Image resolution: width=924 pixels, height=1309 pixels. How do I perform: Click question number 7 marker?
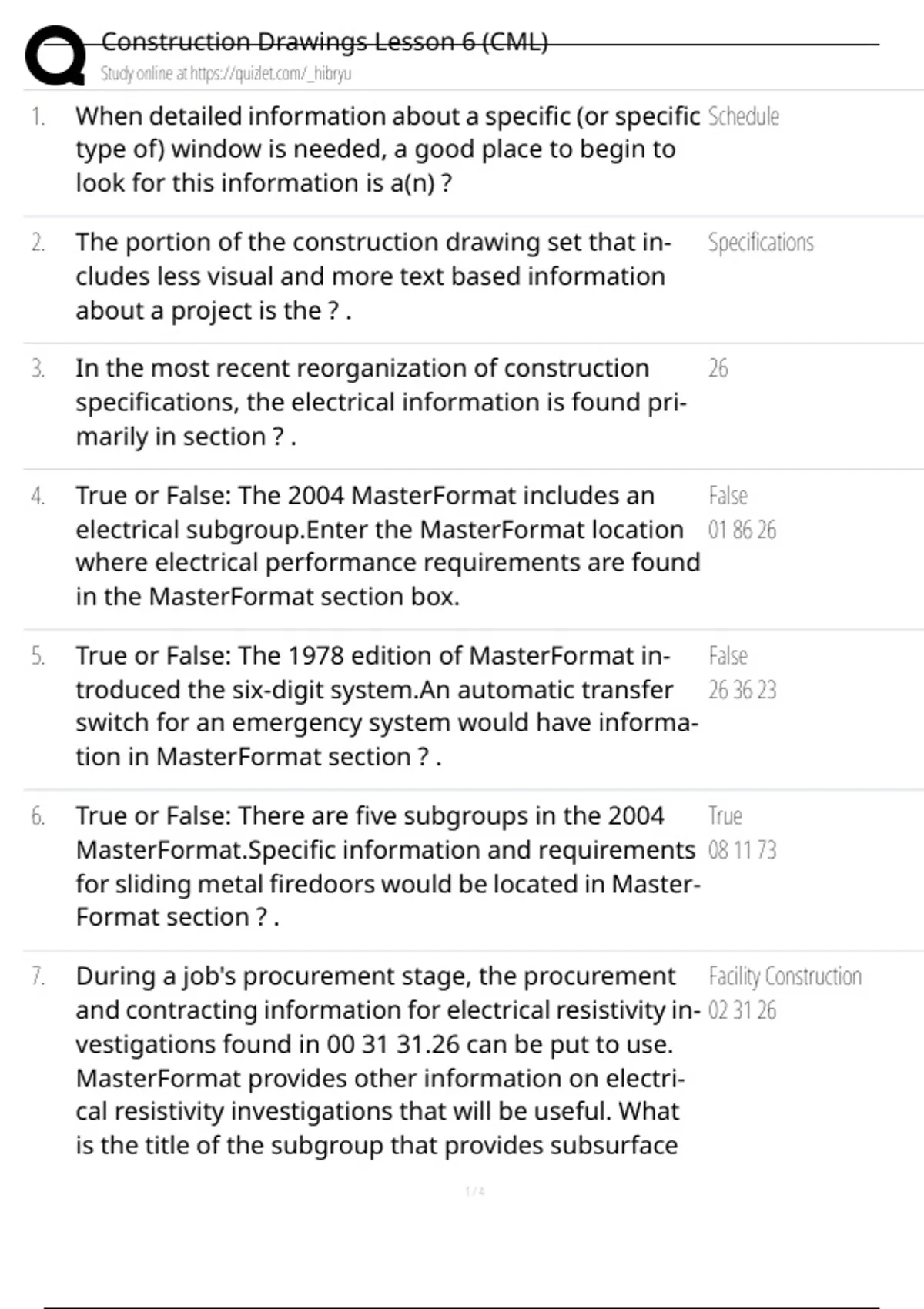tap(38, 976)
